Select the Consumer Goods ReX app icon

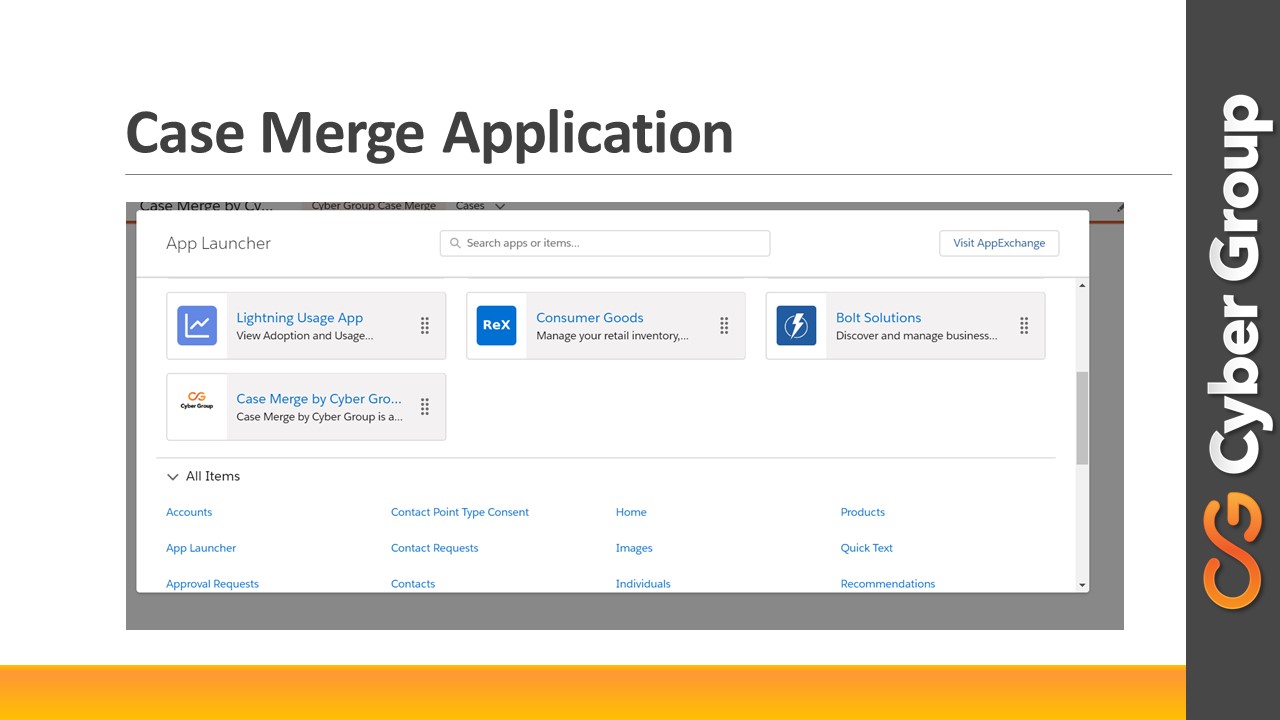click(x=497, y=325)
